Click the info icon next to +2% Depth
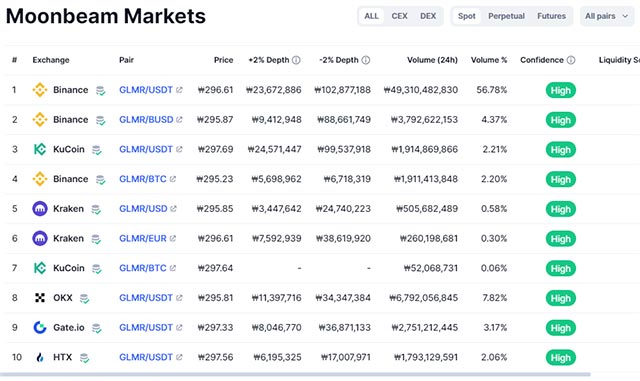640x381 pixels. 296,60
